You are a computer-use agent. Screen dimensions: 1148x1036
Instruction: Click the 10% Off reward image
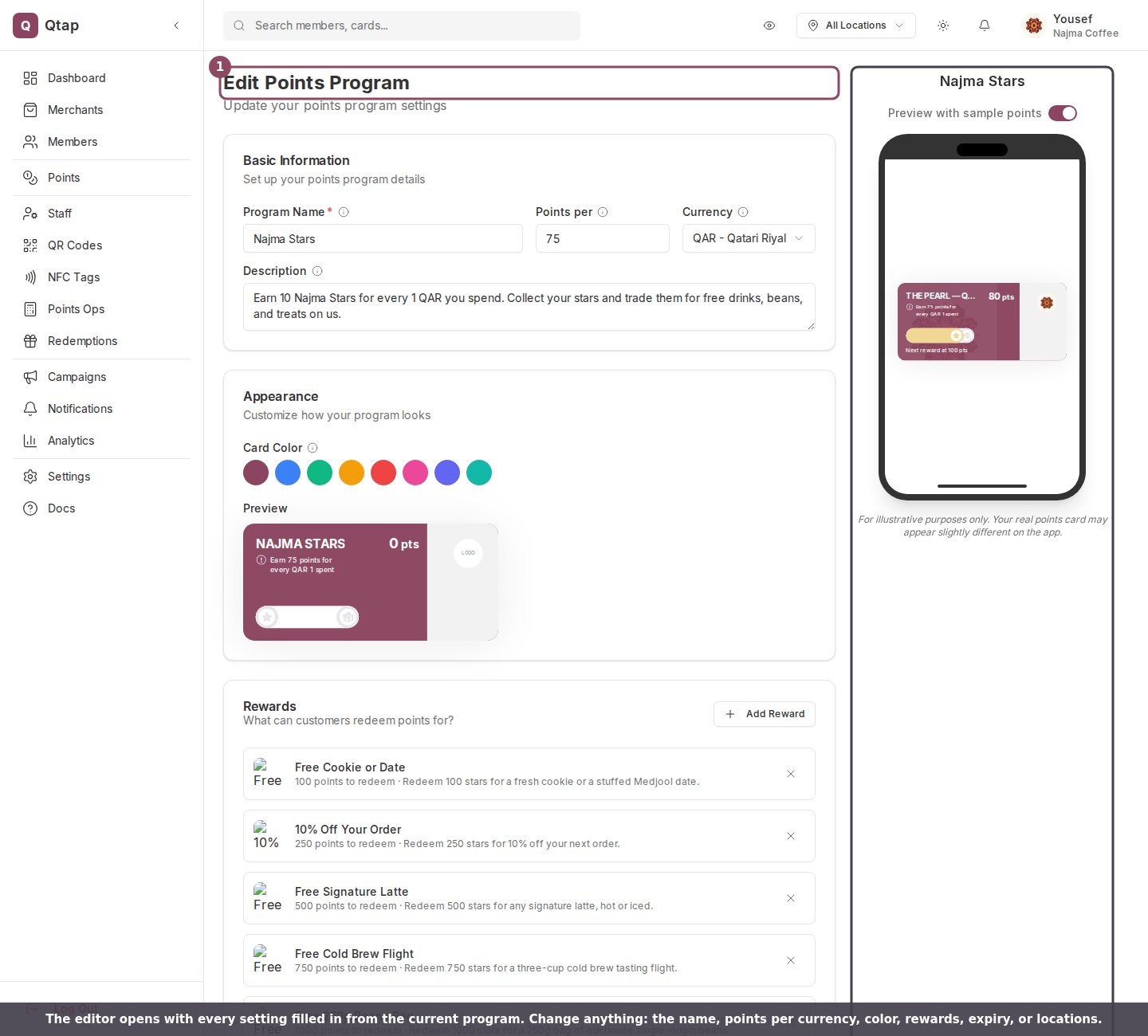(x=267, y=836)
